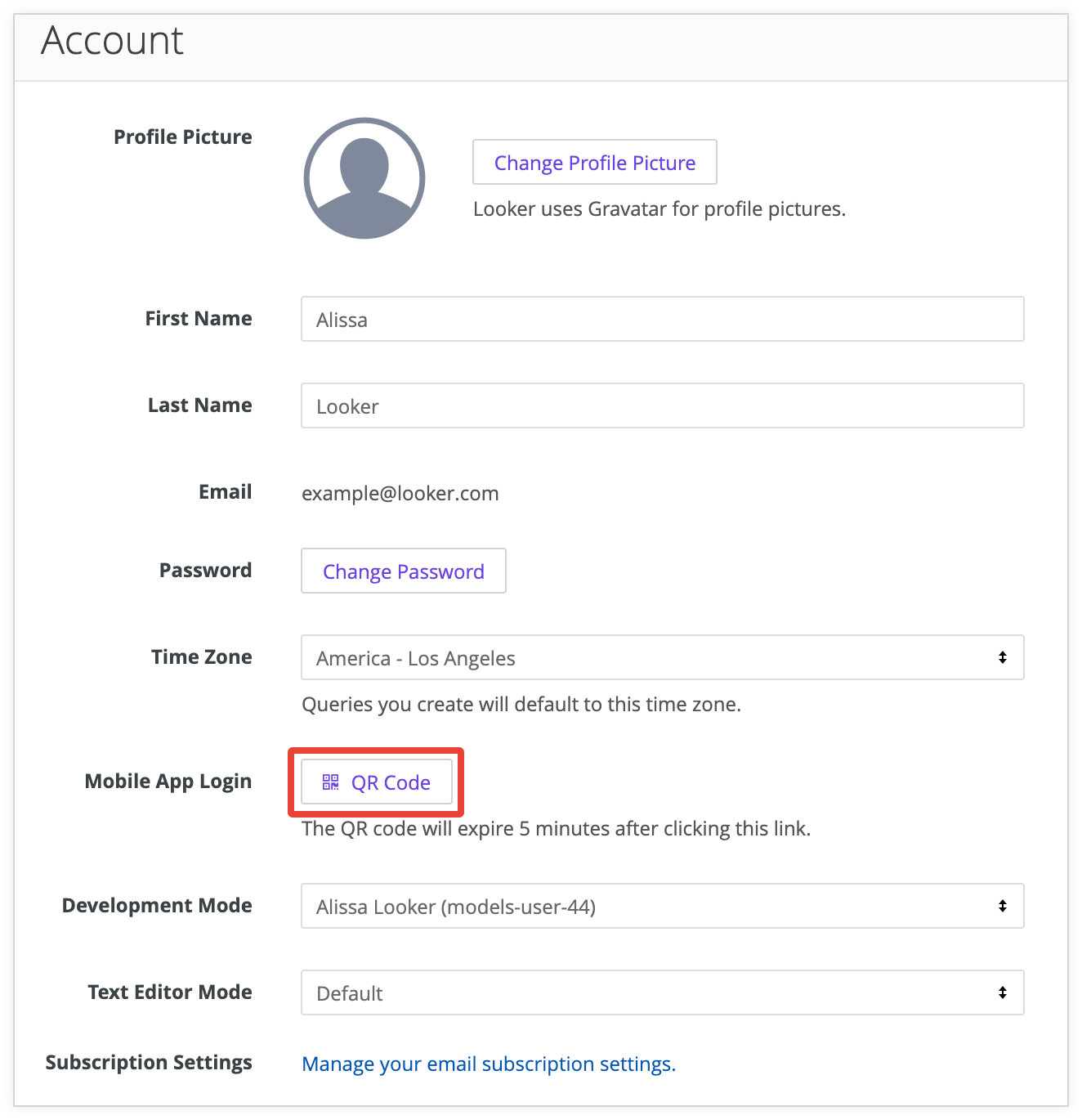Viewport: 1082px width, 1120px height.
Task: Click the QR code icon
Action: (330, 782)
